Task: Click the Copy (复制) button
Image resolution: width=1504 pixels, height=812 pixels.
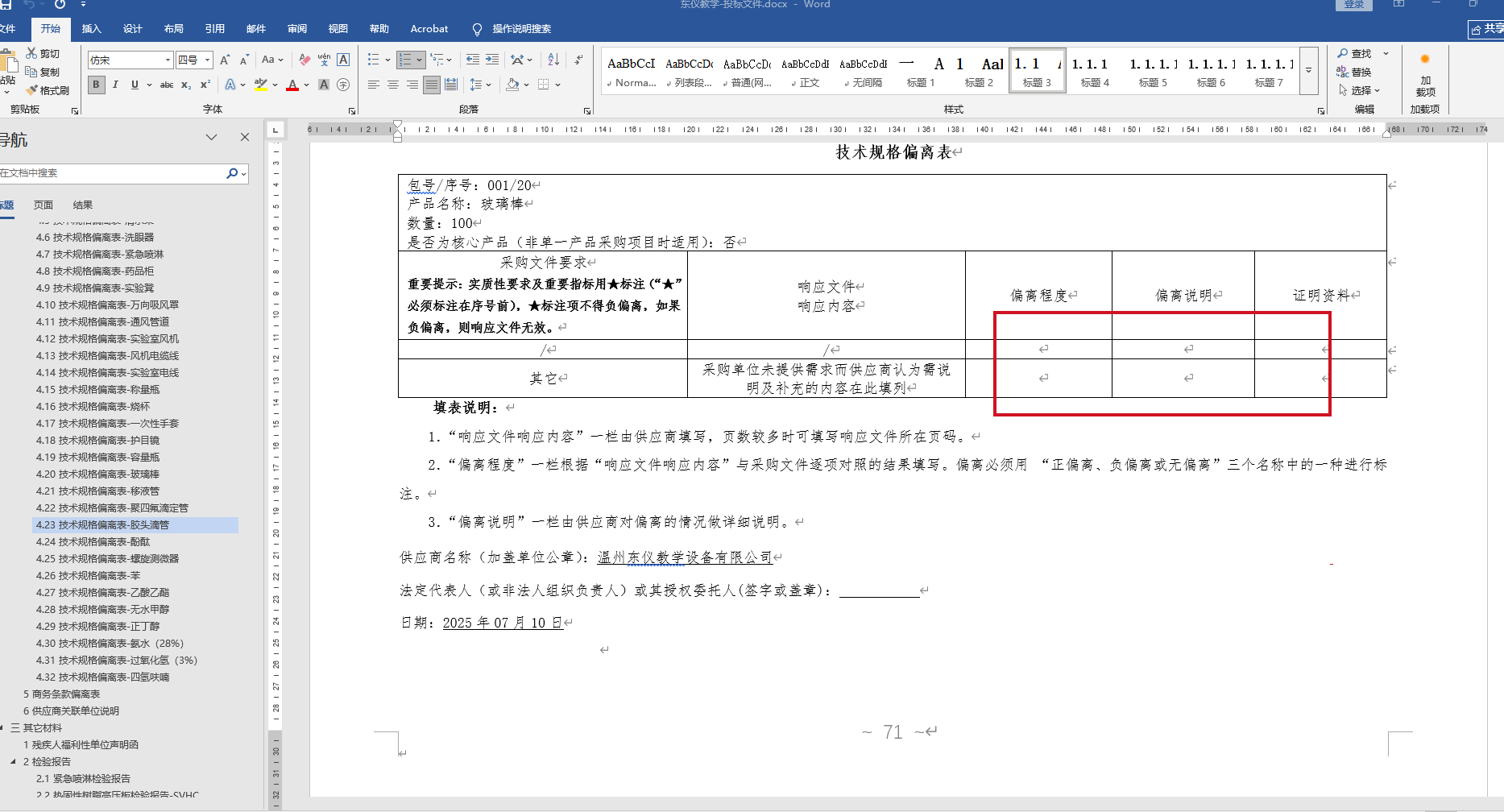Action: coord(43,72)
